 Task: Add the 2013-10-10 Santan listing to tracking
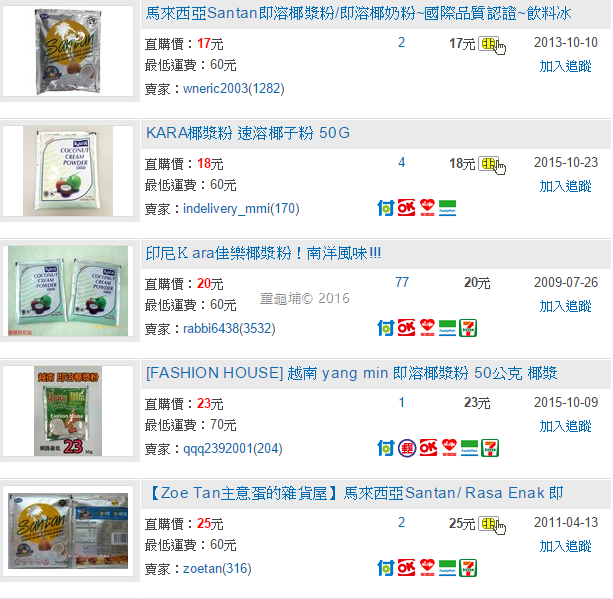click(565, 66)
